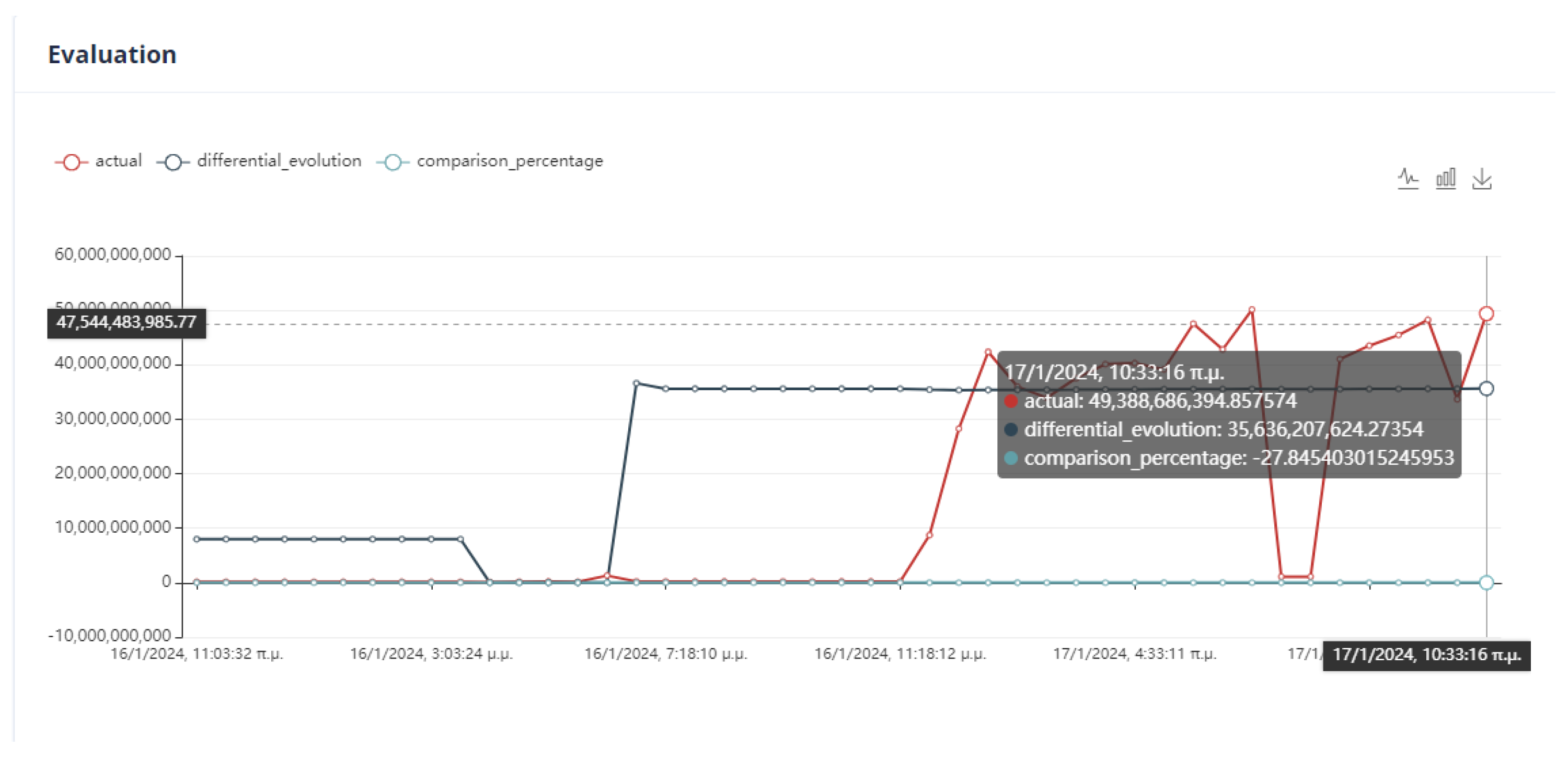The width and height of the screenshot is (1568, 760).
Task: Toggle comparison_percentage series label
Action: click(510, 161)
